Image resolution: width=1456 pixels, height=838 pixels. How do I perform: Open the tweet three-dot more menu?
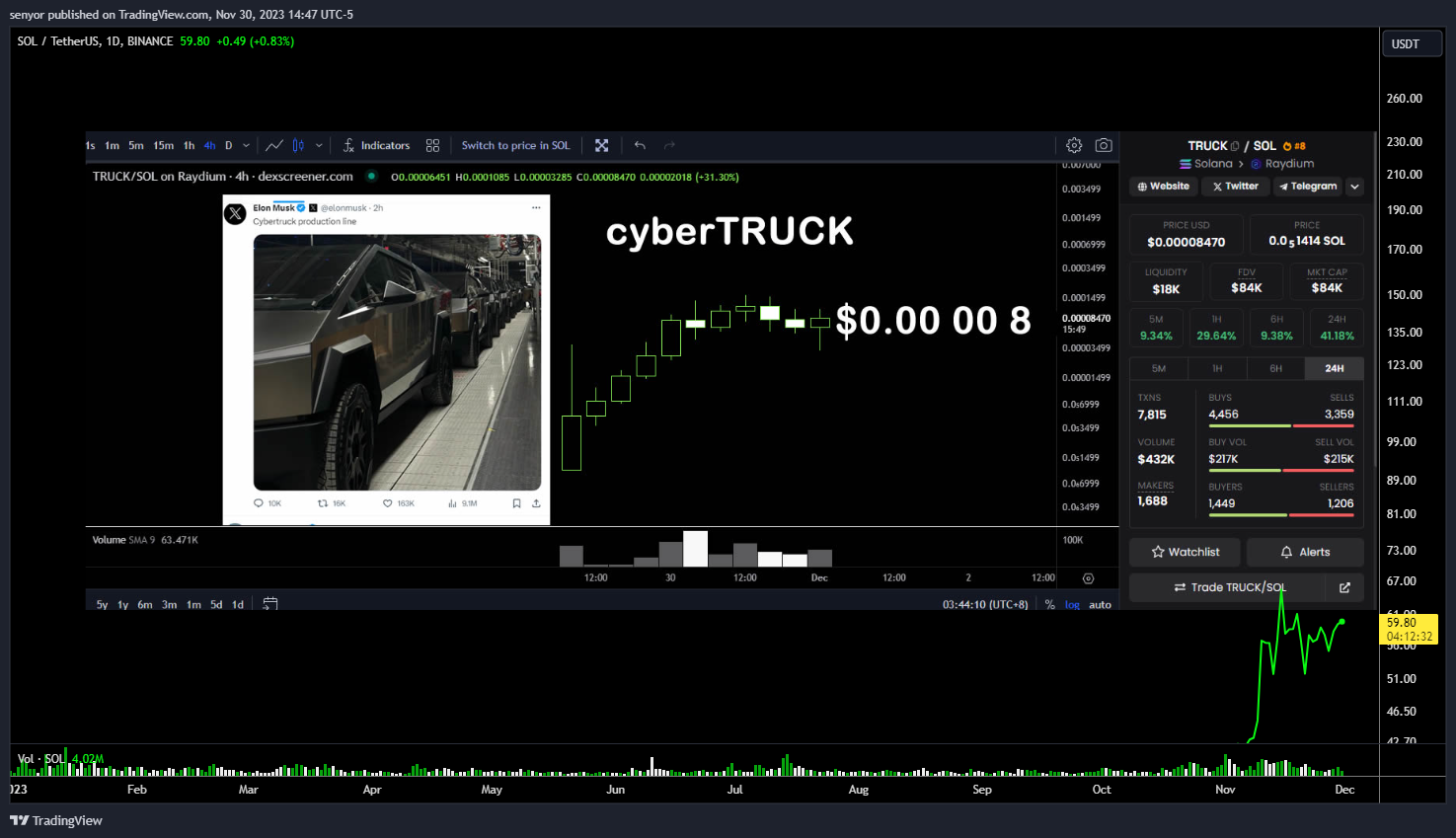pyautogui.click(x=536, y=208)
